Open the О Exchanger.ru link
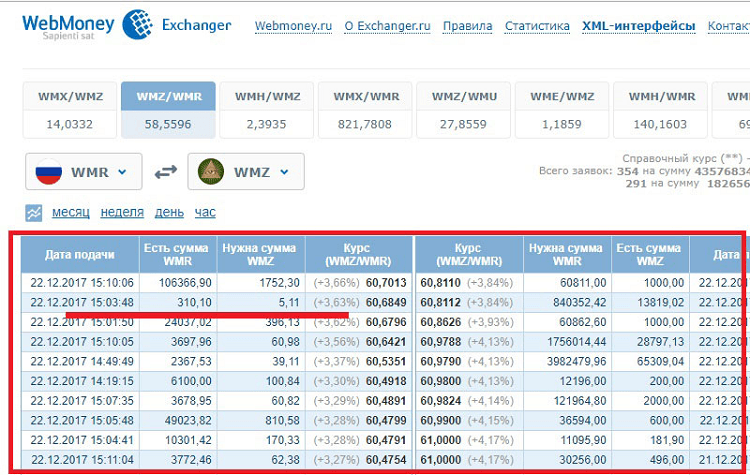The width and height of the screenshot is (750, 475). point(387,26)
